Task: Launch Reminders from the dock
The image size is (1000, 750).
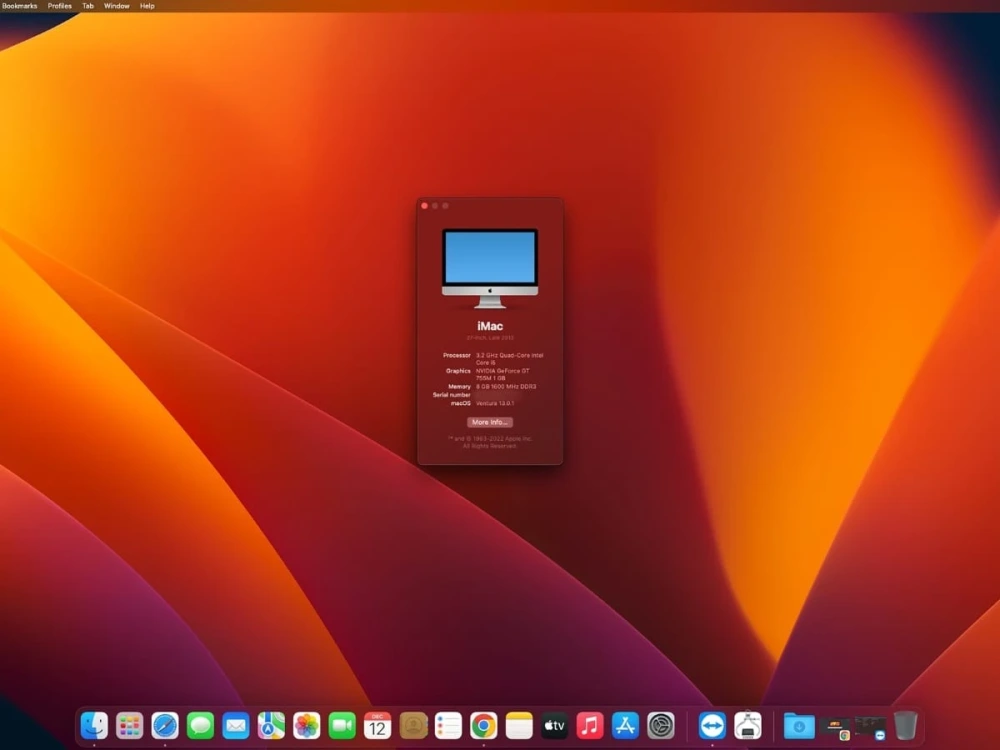Action: click(x=448, y=725)
